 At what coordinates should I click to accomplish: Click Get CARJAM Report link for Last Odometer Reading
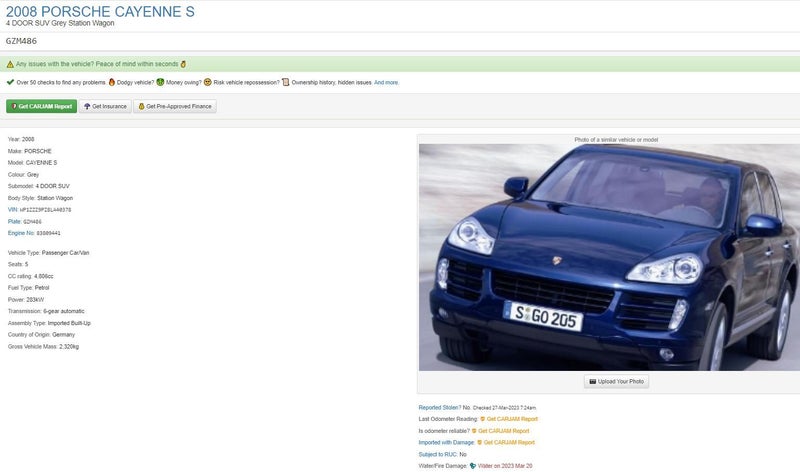coord(512,419)
